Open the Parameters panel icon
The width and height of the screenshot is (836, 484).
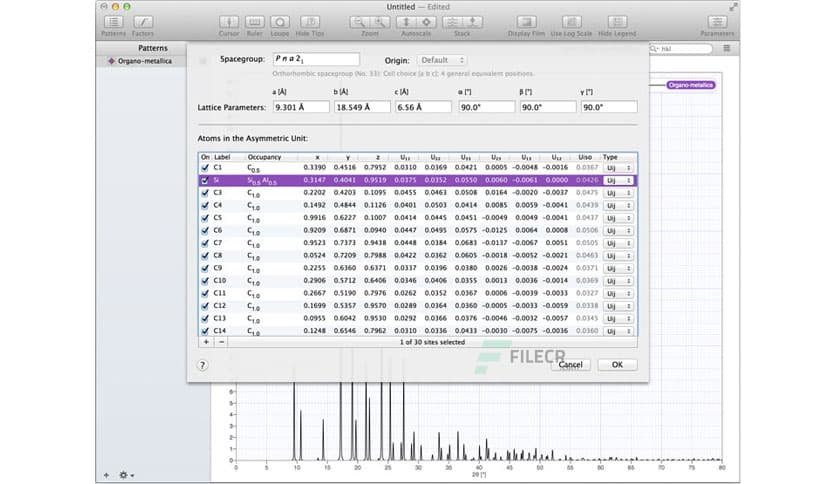[x=716, y=21]
